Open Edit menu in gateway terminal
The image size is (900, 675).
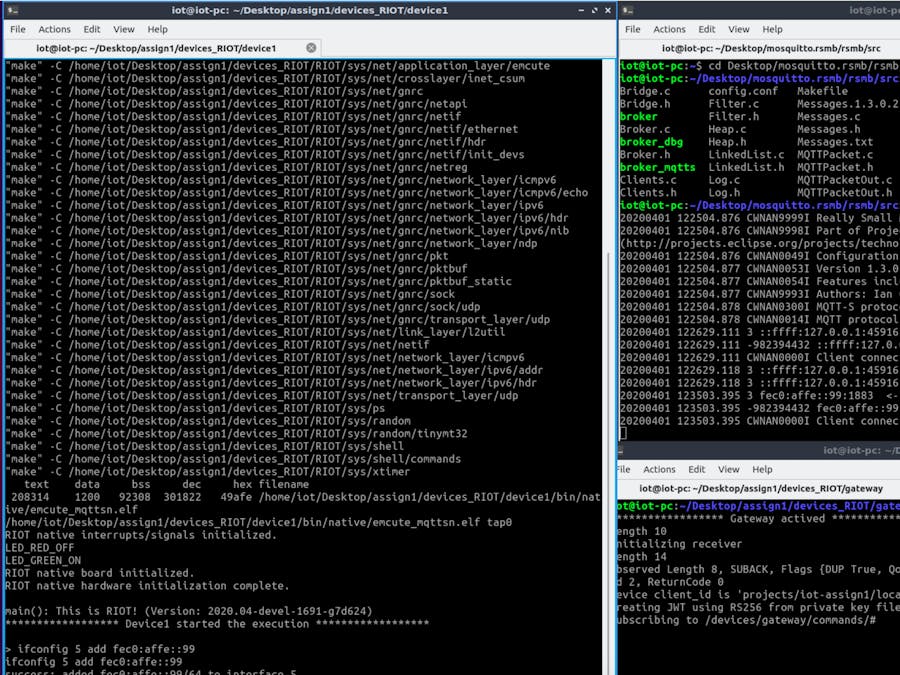(696, 470)
